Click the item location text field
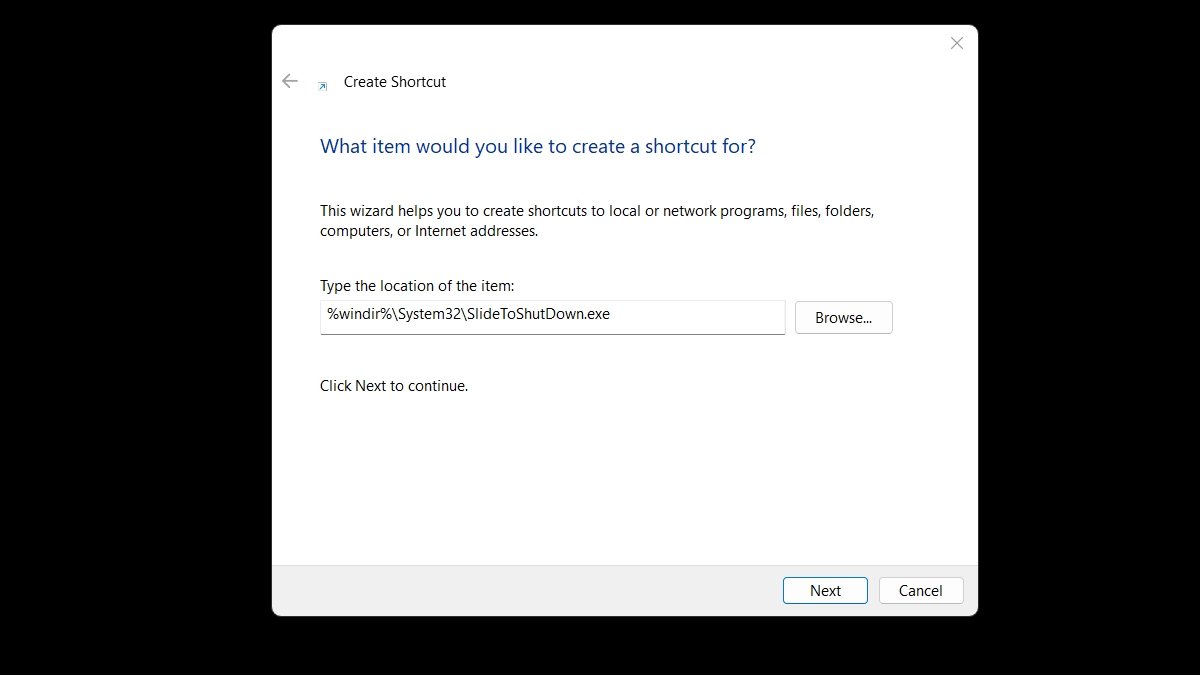Viewport: 1200px width, 675px height. (x=552, y=317)
